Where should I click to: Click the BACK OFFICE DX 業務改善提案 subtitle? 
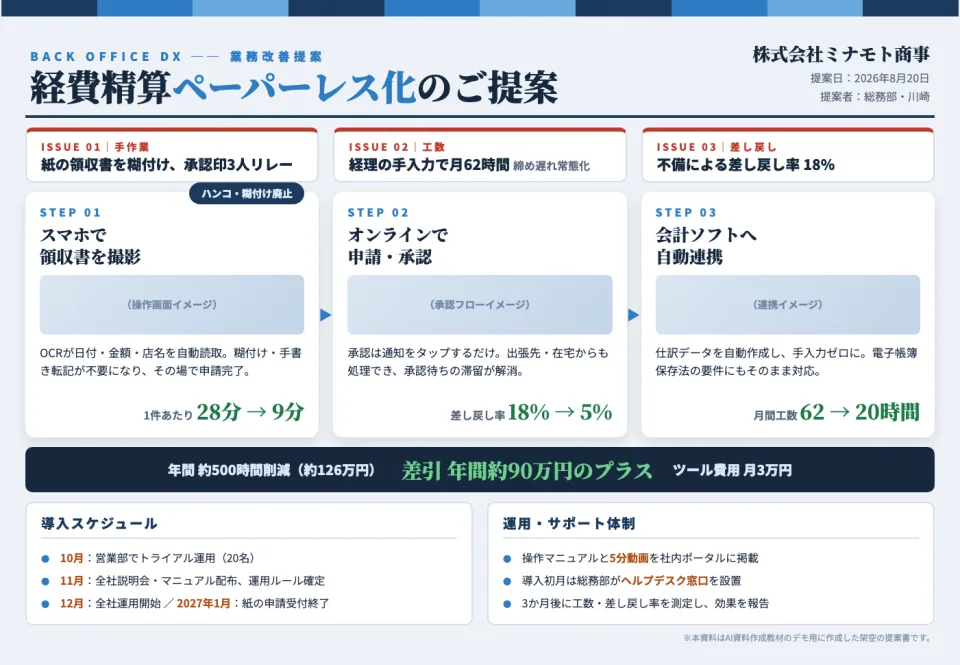176,56
